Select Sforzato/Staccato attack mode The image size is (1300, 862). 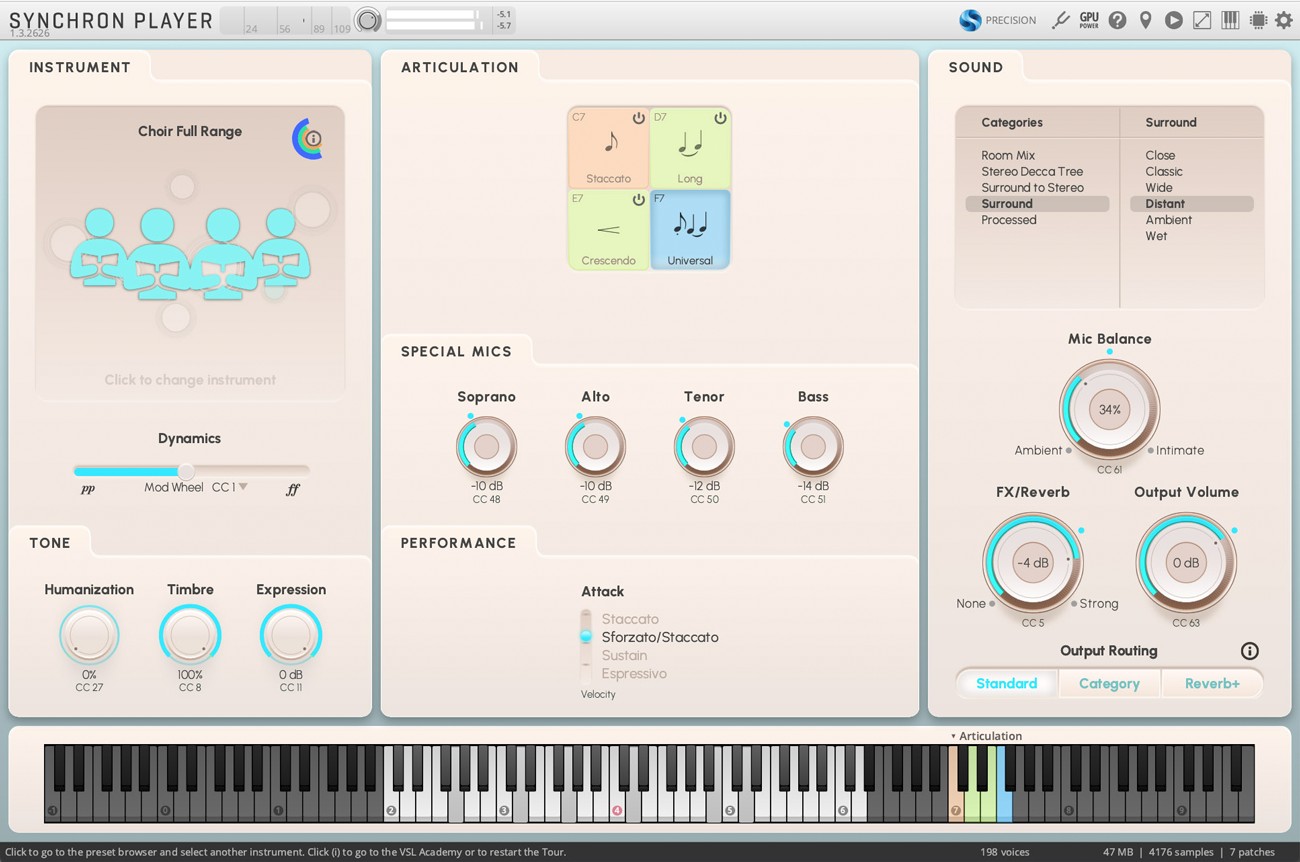point(658,637)
